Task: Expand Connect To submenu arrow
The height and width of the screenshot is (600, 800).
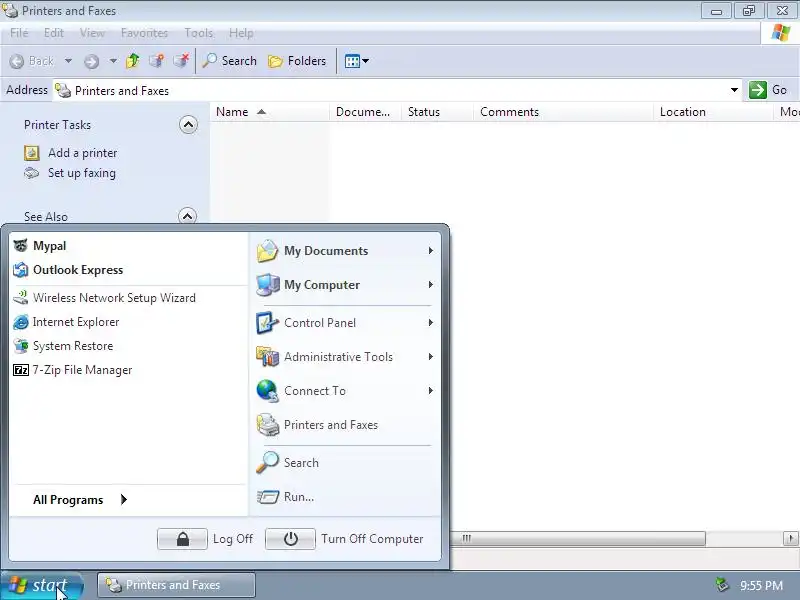Action: click(x=431, y=391)
